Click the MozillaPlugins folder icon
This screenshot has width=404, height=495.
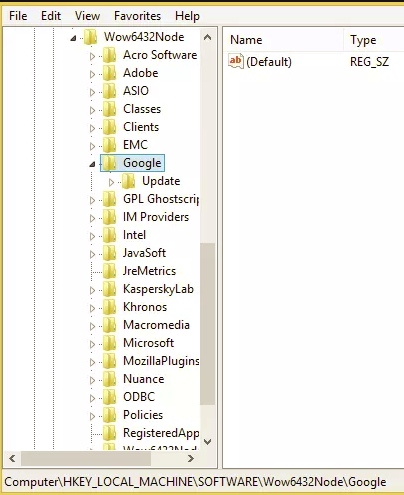pyautogui.click(x=109, y=361)
